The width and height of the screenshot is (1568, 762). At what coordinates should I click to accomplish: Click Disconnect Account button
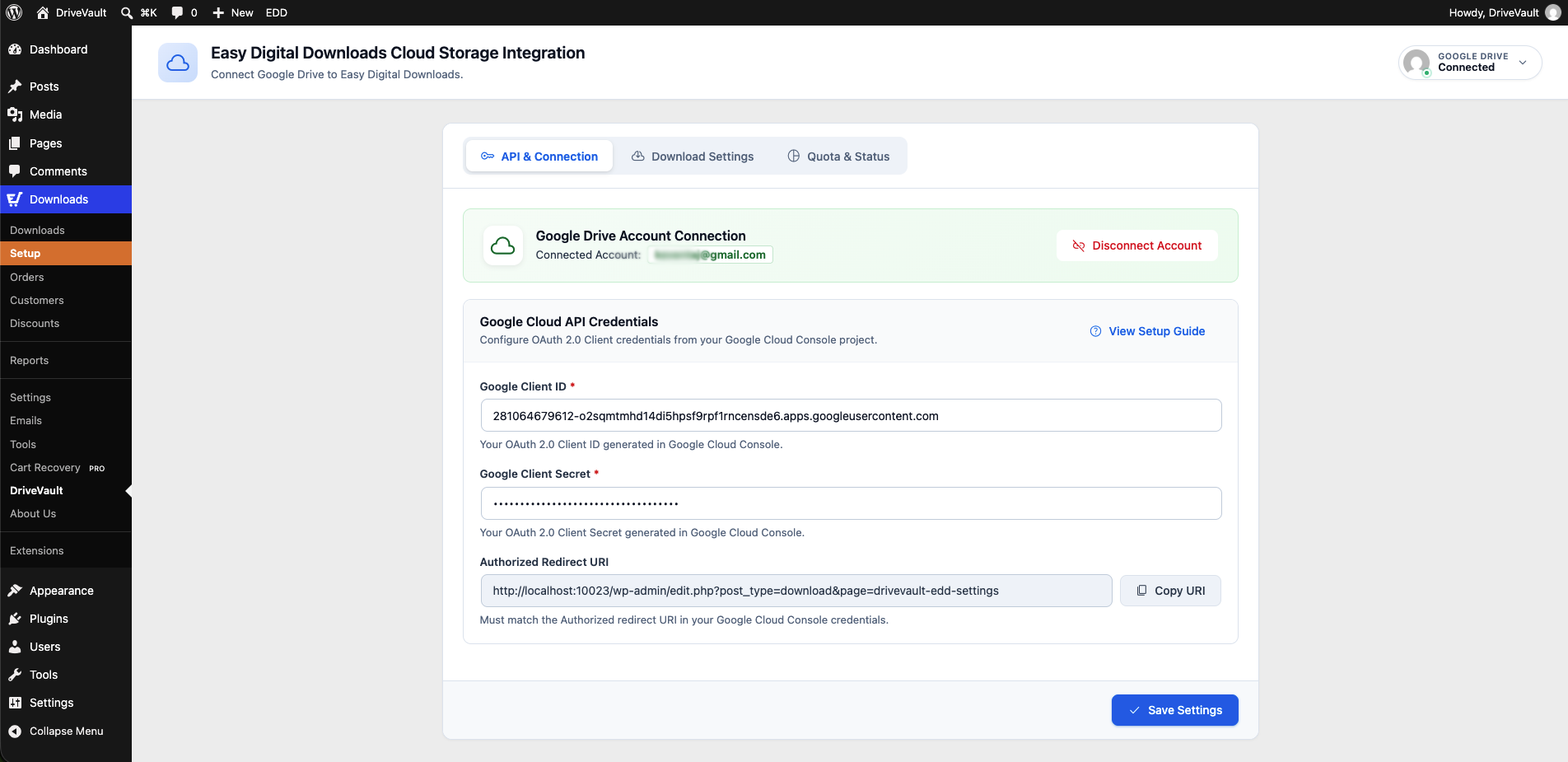[1137, 245]
